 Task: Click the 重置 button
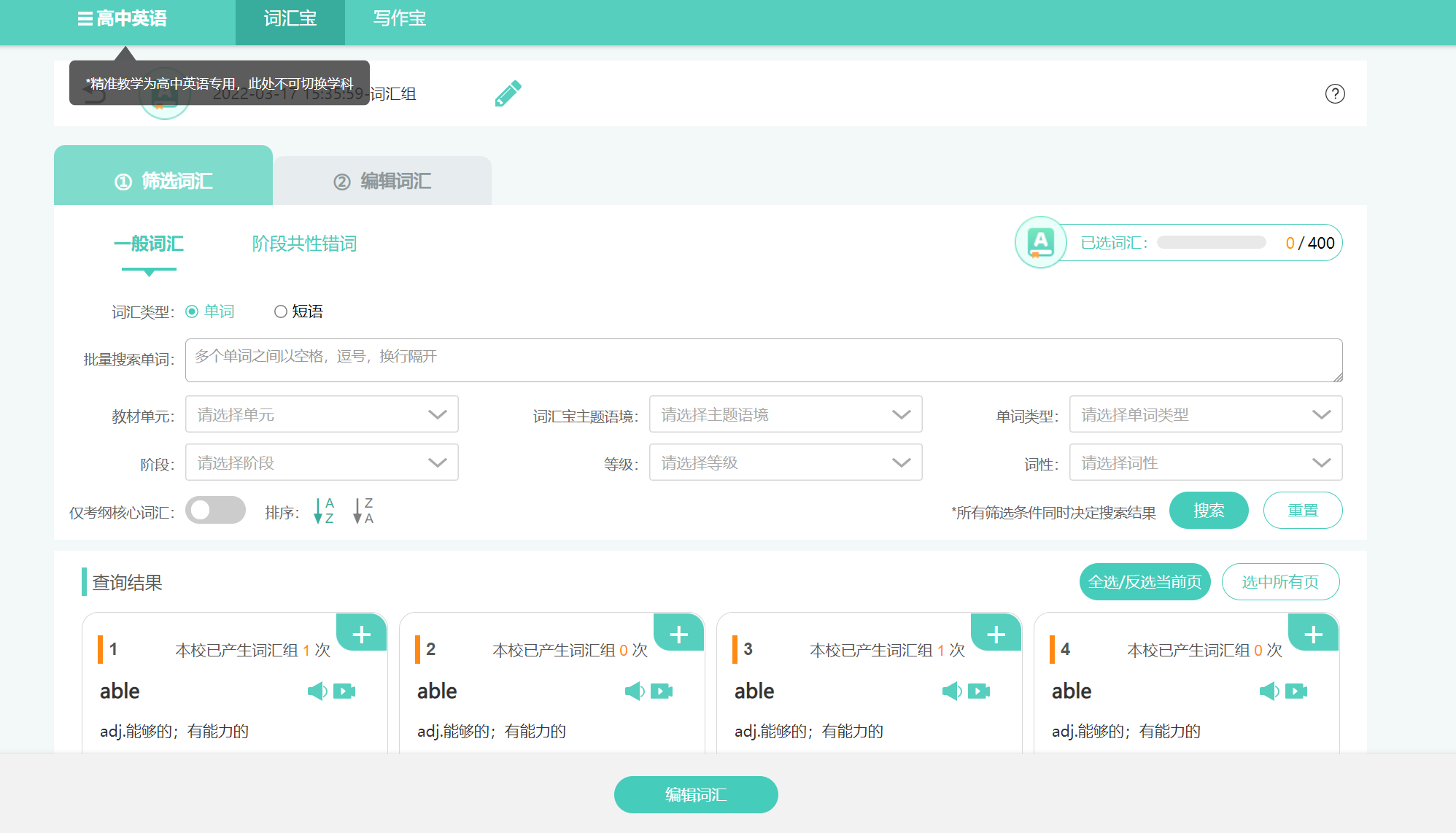click(1303, 511)
